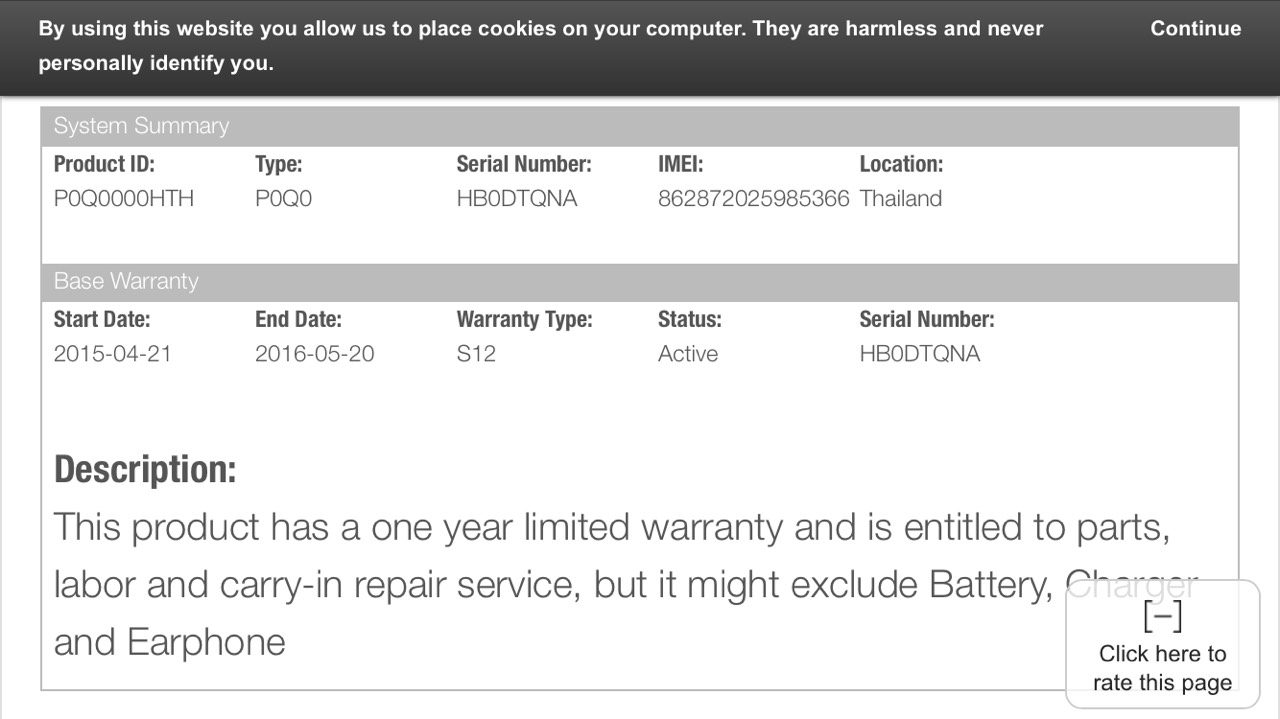The height and width of the screenshot is (719, 1280).
Task: Click the word 'Earphone' in the description
Action: (206, 642)
